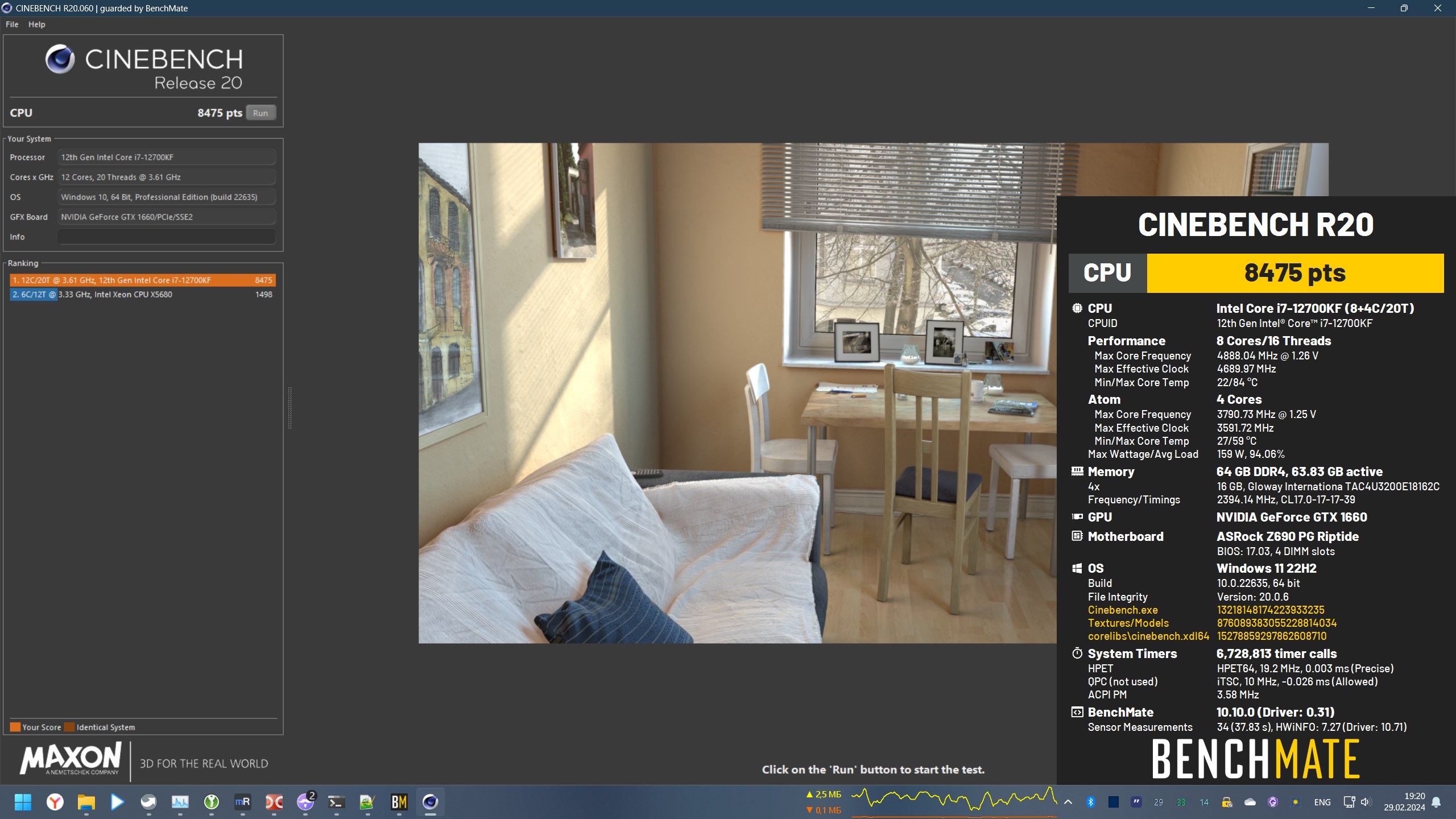Open the purple app with badge 2
The width and height of the screenshot is (1456, 819).
[305, 802]
